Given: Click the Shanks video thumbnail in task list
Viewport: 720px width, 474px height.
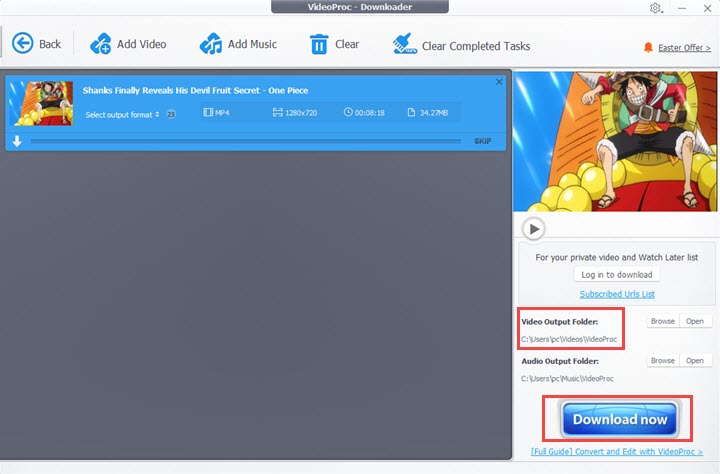Looking at the screenshot, I should 41,103.
